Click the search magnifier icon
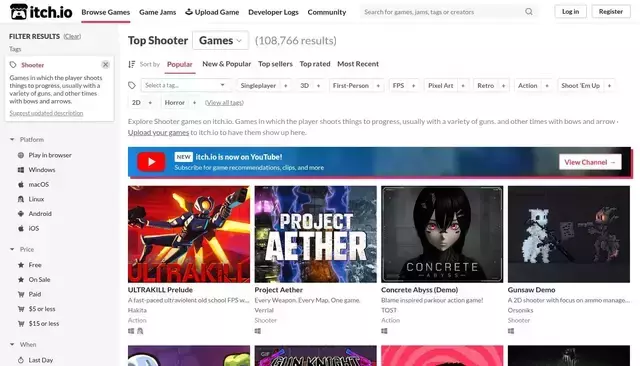The width and height of the screenshot is (640, 366). point(529,12)
